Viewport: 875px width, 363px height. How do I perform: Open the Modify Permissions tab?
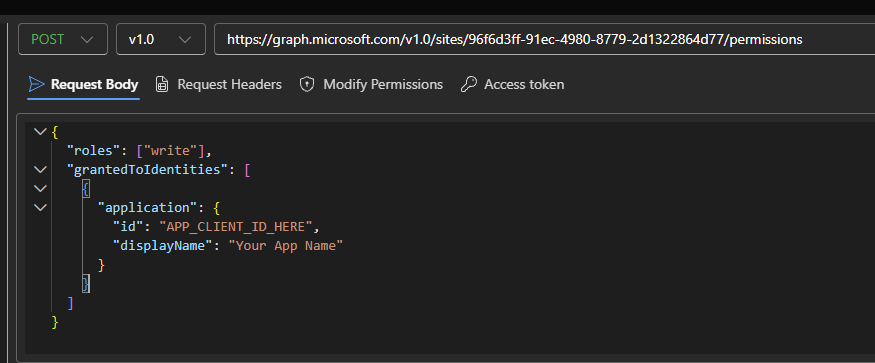coord(372,84)
